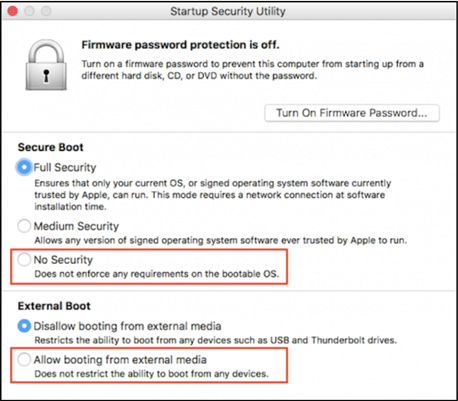Click the External Boot section heading
The width and height of the screenshot is (458, 401).
pyautogui.click(x=54, y=306)
